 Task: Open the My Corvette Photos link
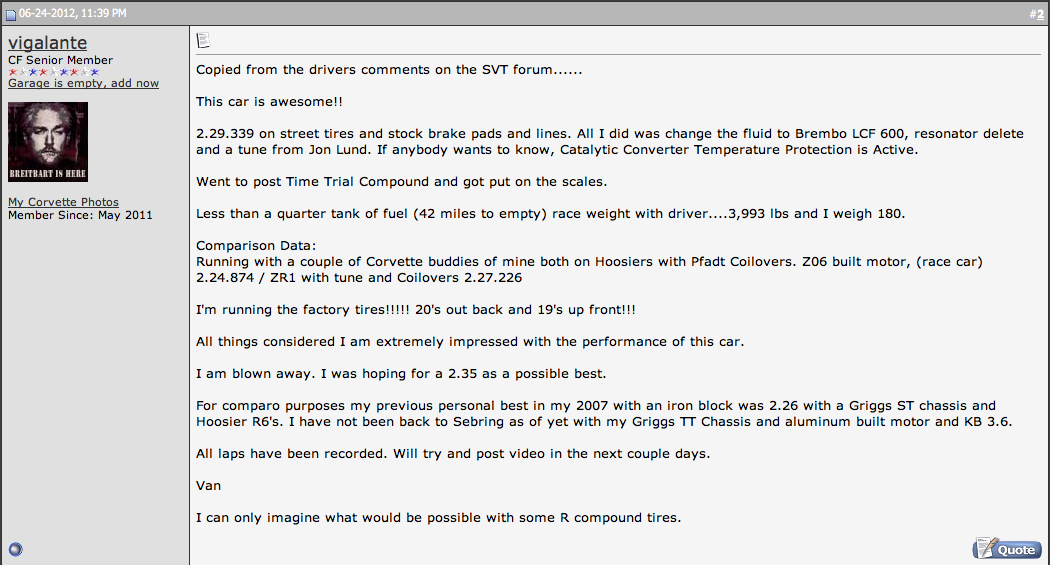click(x=63, y=202)
